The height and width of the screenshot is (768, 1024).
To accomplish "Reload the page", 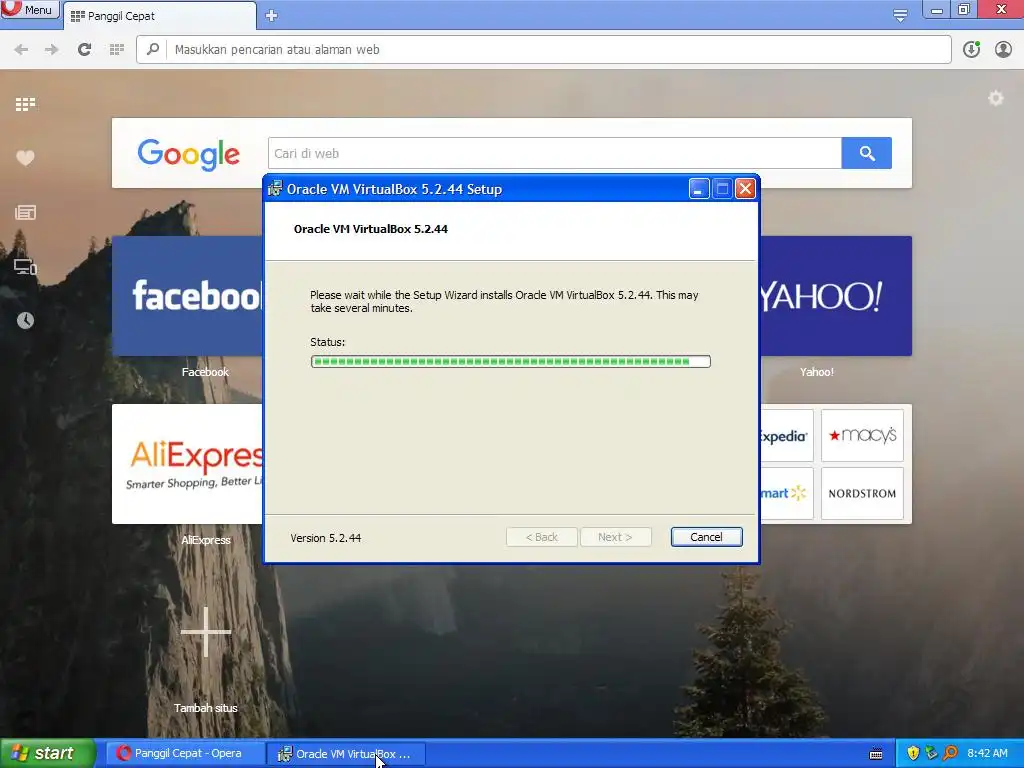I will point(84,50).
